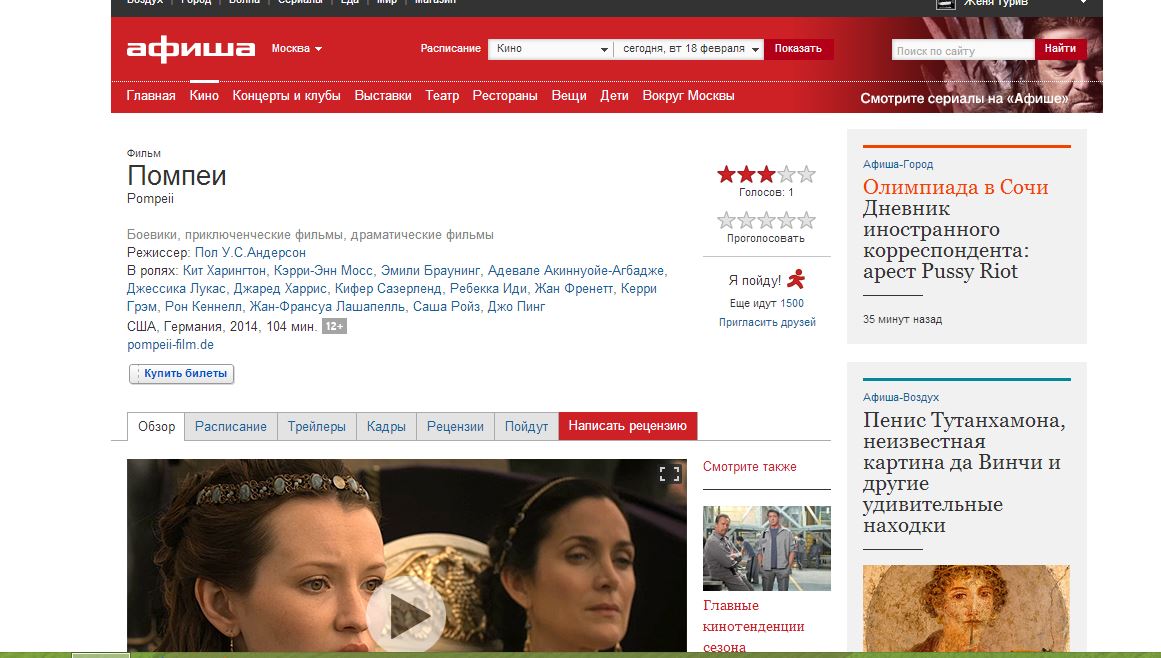Viewport: 1161px width, 658px height.
Task: Click the Смотрите также film thumbnail
Action: [766, 548]
